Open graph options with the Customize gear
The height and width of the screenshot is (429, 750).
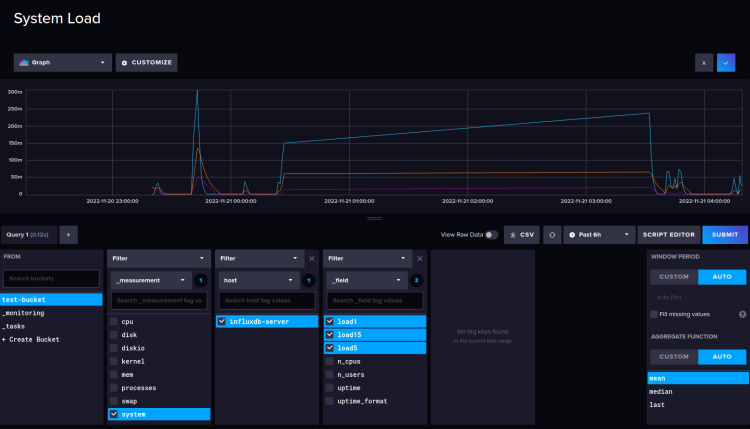click(x=146, y=62)
